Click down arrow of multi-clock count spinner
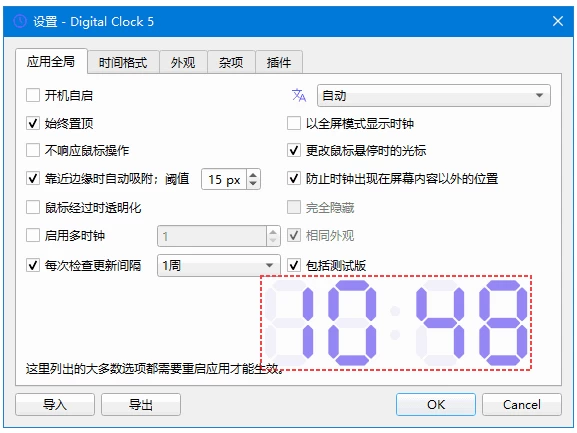The width and height of the screenshot is (577, 433). [x=273, y=241]
